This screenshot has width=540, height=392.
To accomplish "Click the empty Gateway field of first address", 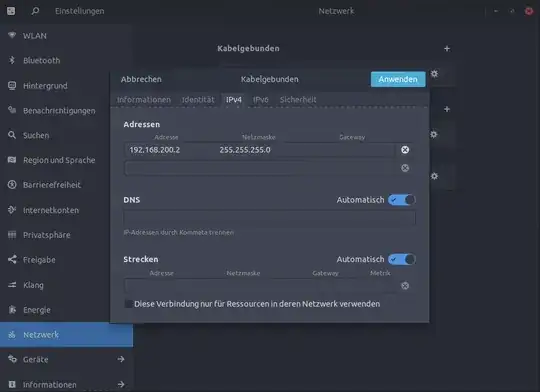I will (350, 150).
